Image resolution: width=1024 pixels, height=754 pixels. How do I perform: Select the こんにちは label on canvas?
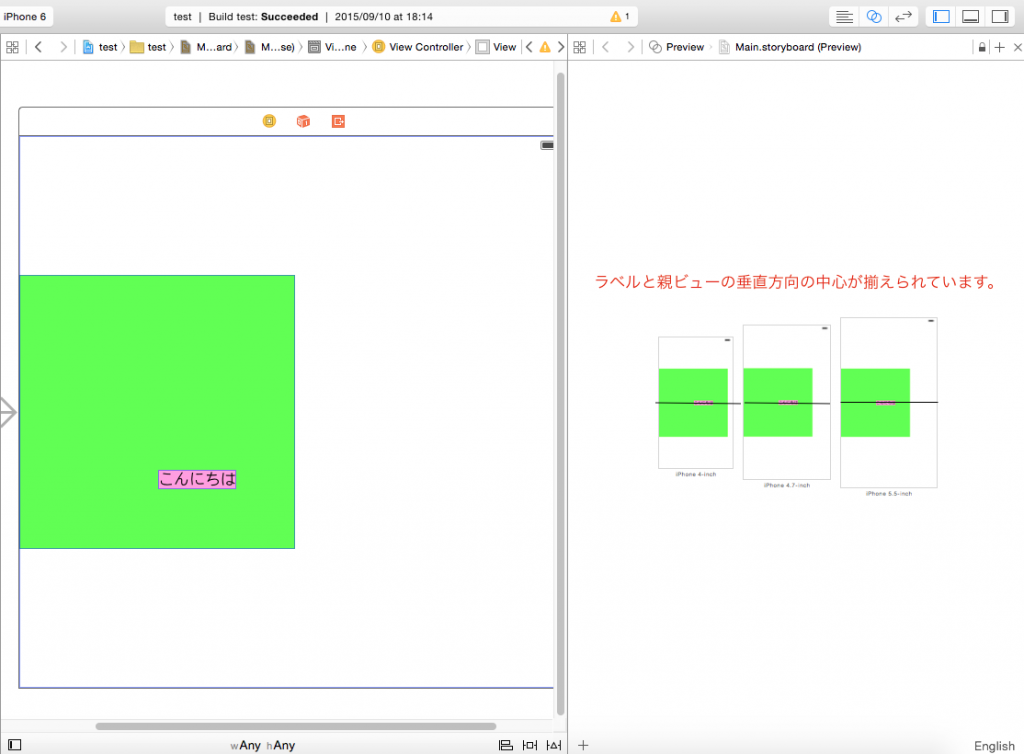coord(197,479)
